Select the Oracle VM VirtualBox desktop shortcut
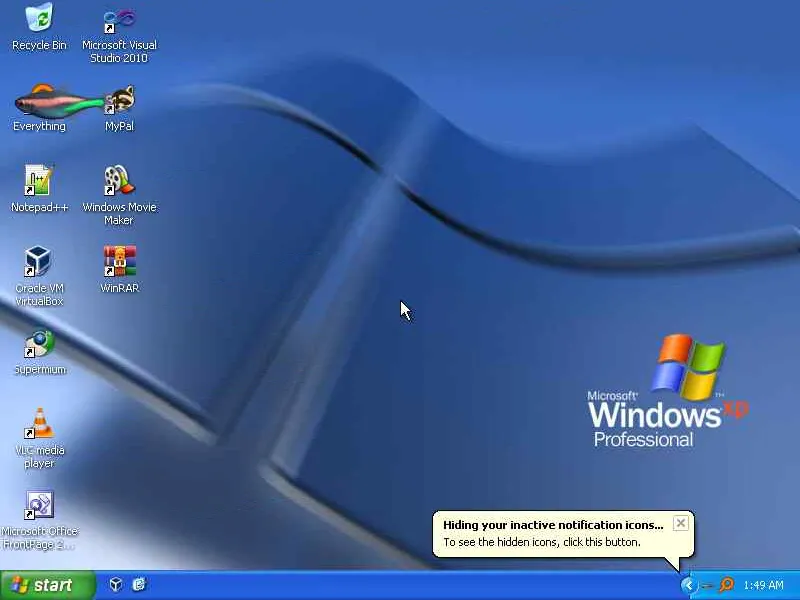Image resolution: width=800 pixels, height=600 pixels. (x=39, y=276)
